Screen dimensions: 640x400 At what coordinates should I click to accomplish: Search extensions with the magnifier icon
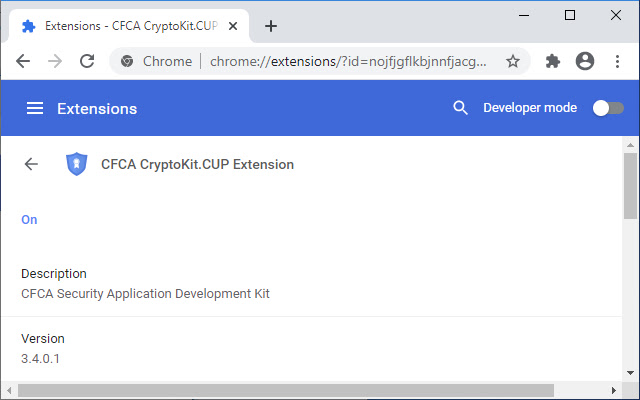tap(460, 108)
